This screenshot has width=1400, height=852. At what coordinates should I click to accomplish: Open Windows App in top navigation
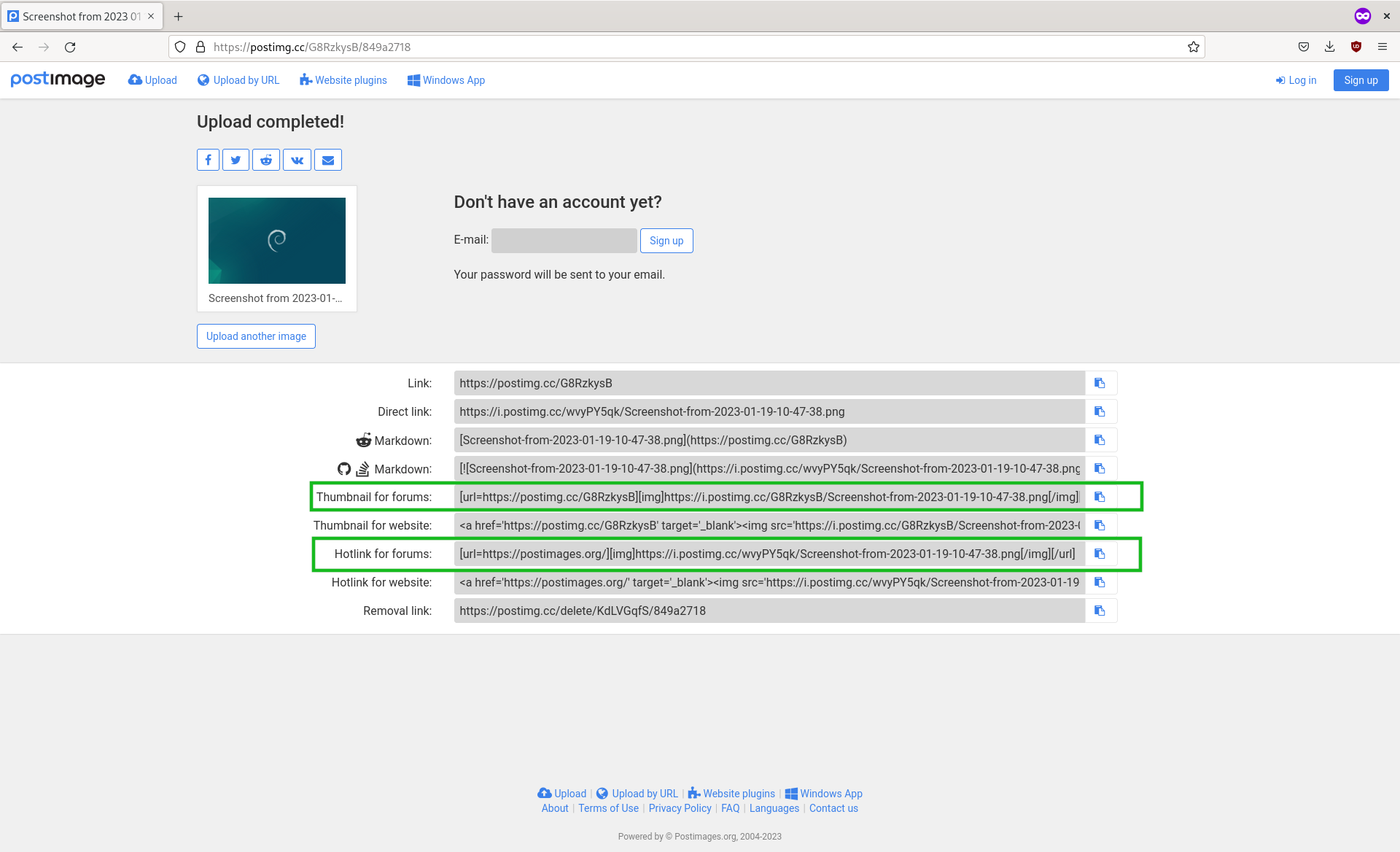tap(446, 80)
